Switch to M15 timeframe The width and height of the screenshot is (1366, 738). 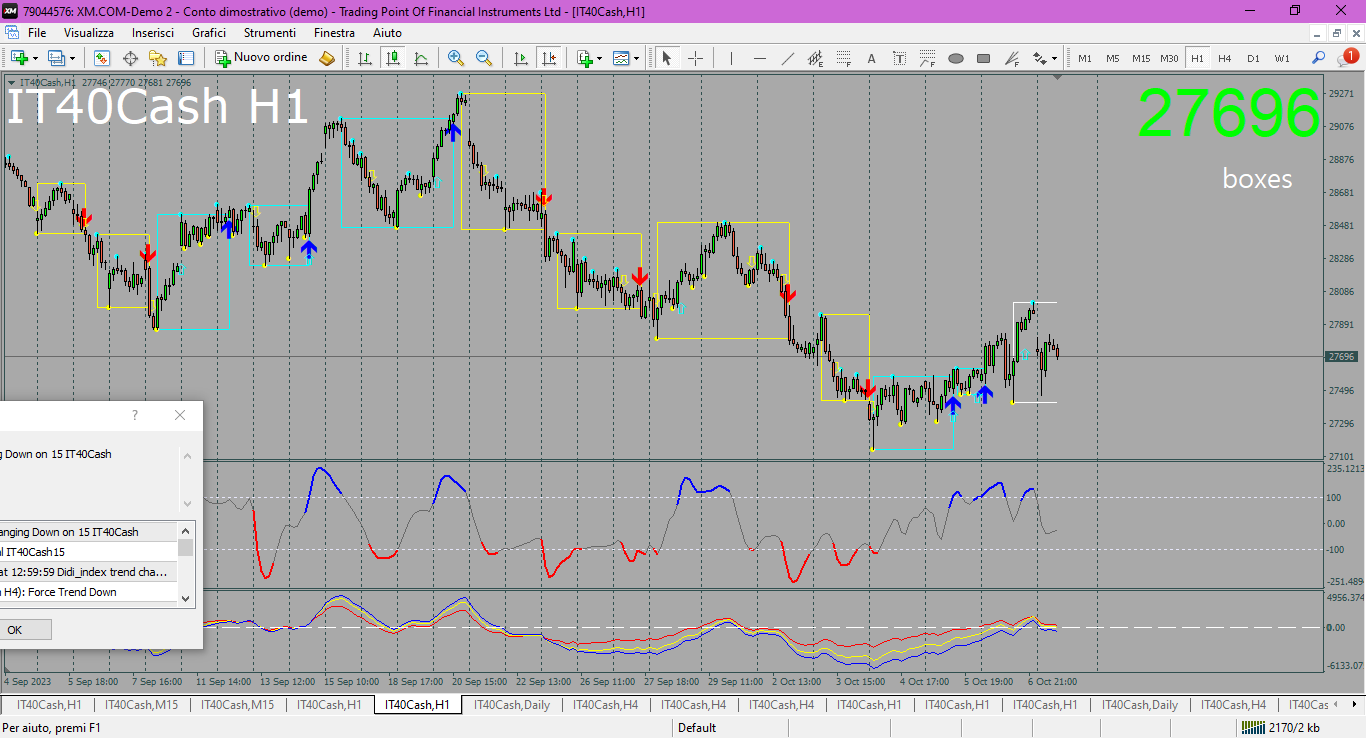click(x=1141, y=58)
